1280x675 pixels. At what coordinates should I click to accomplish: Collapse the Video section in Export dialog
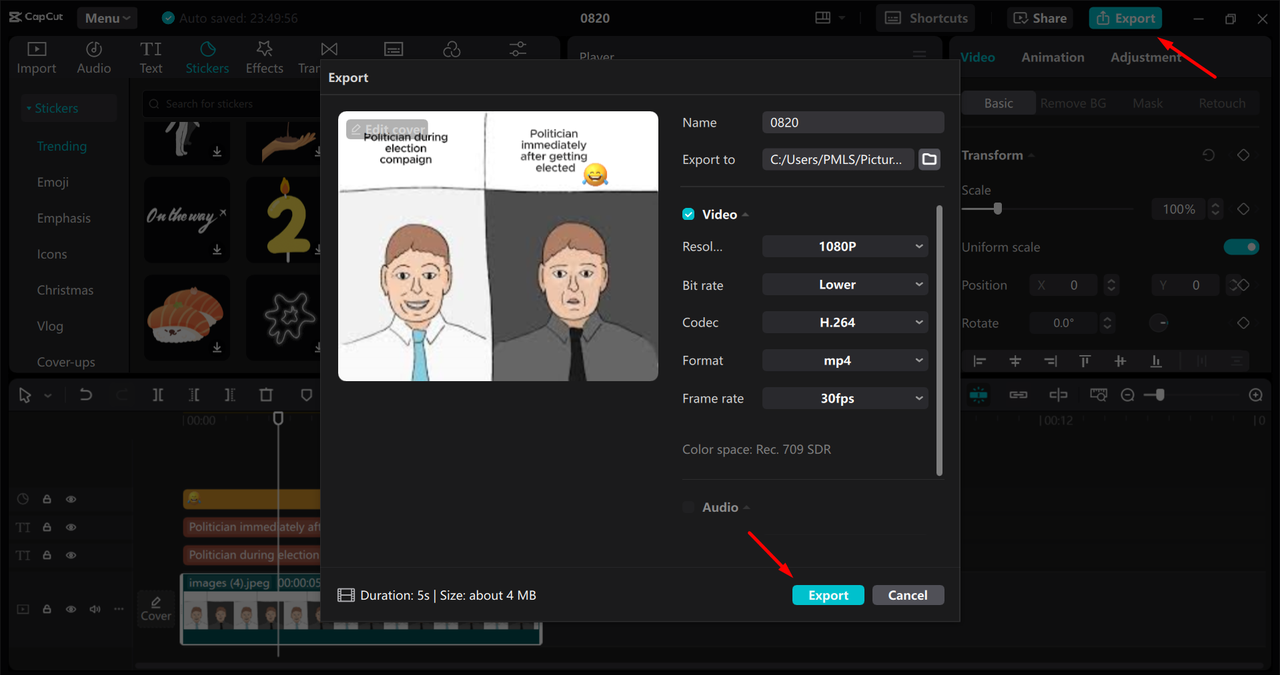745,215
